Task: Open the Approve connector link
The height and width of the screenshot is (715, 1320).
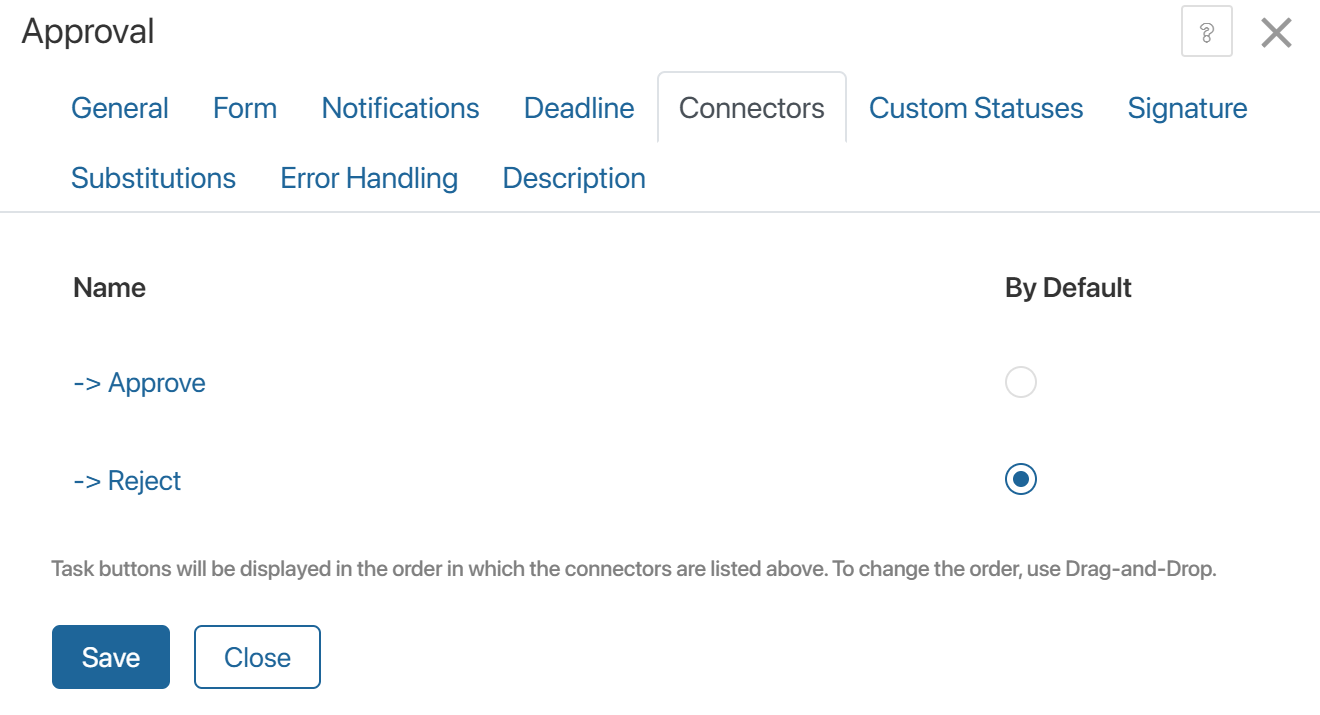Action: tap(140, 383)
